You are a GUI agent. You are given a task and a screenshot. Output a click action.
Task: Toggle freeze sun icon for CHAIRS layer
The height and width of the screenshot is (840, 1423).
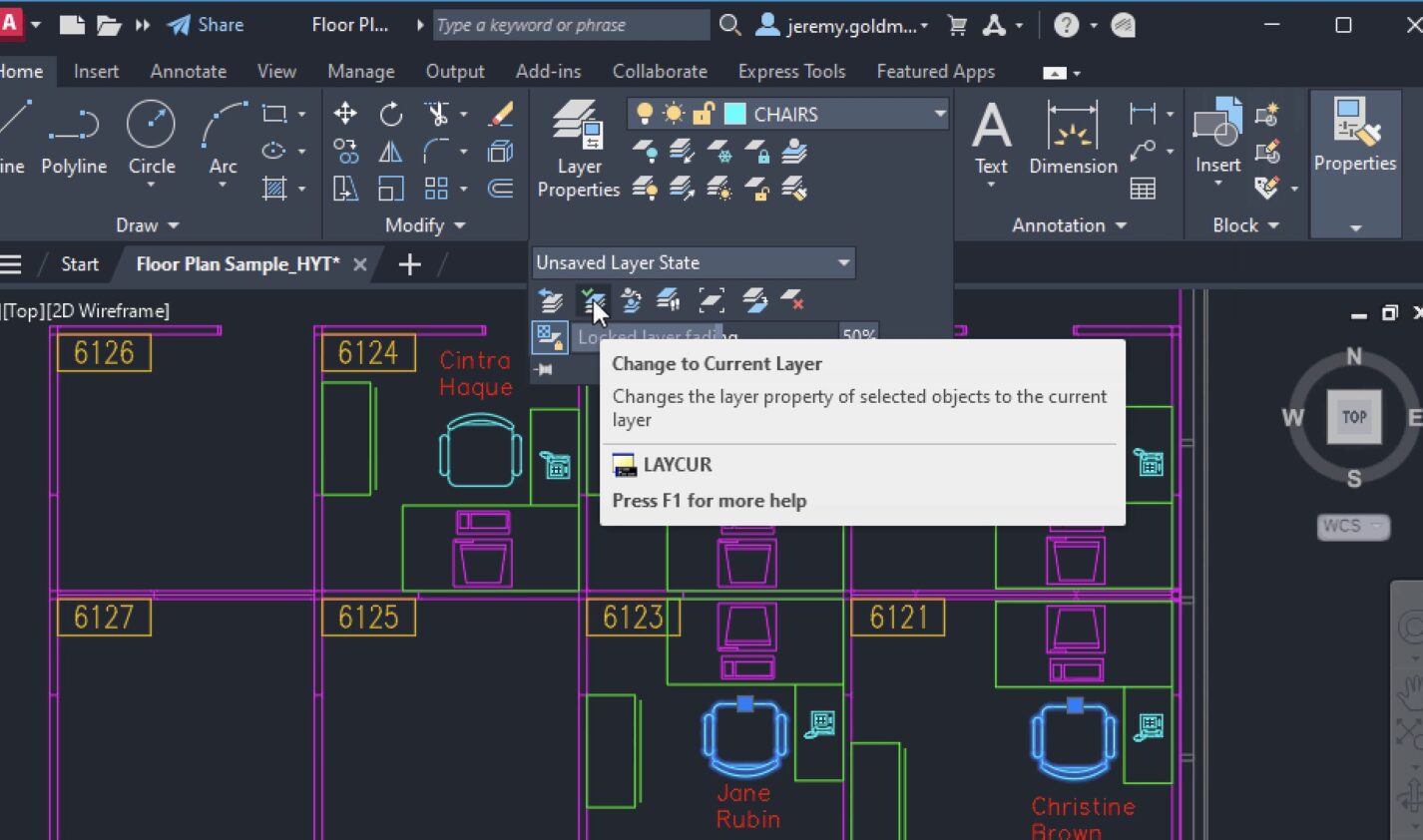pos(674,114)
